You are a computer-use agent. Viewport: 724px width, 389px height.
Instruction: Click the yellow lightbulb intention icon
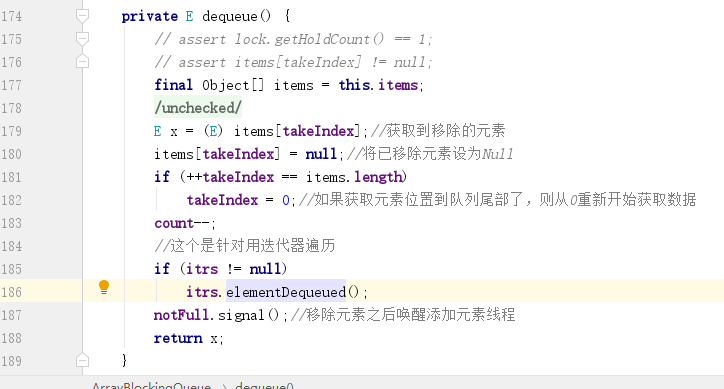point(104,287)
